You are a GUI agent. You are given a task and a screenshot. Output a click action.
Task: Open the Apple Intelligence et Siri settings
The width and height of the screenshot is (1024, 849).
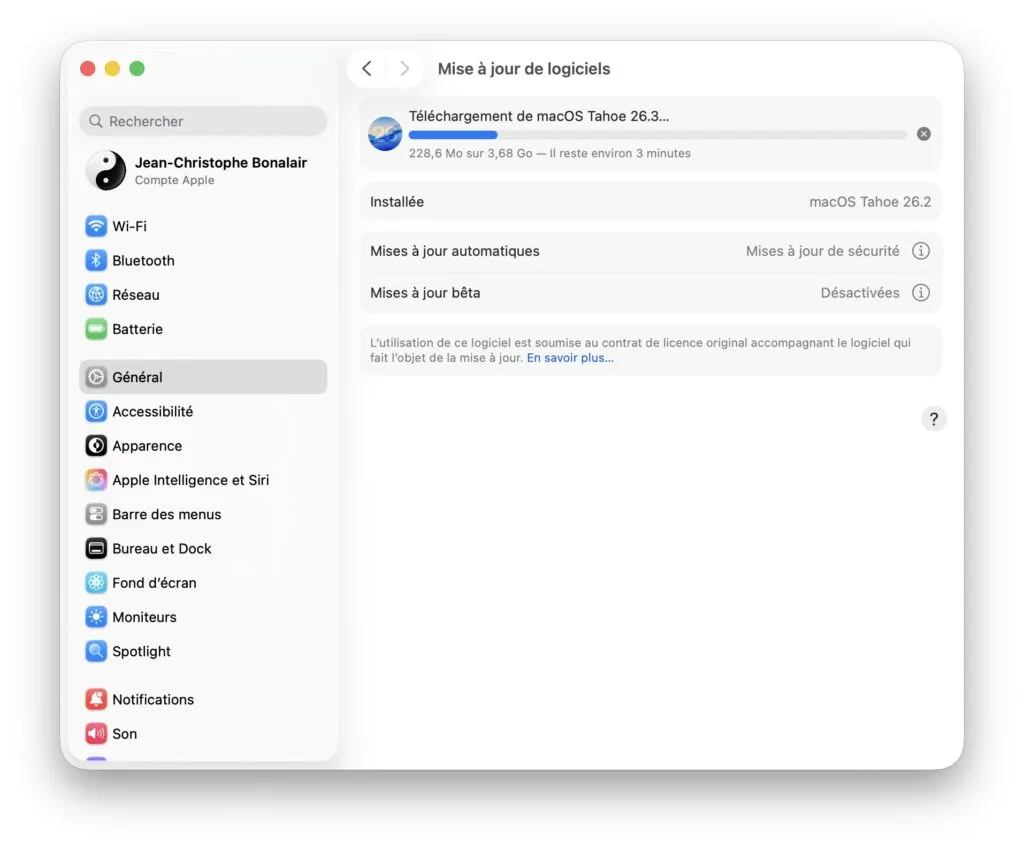tap(190, 480)
